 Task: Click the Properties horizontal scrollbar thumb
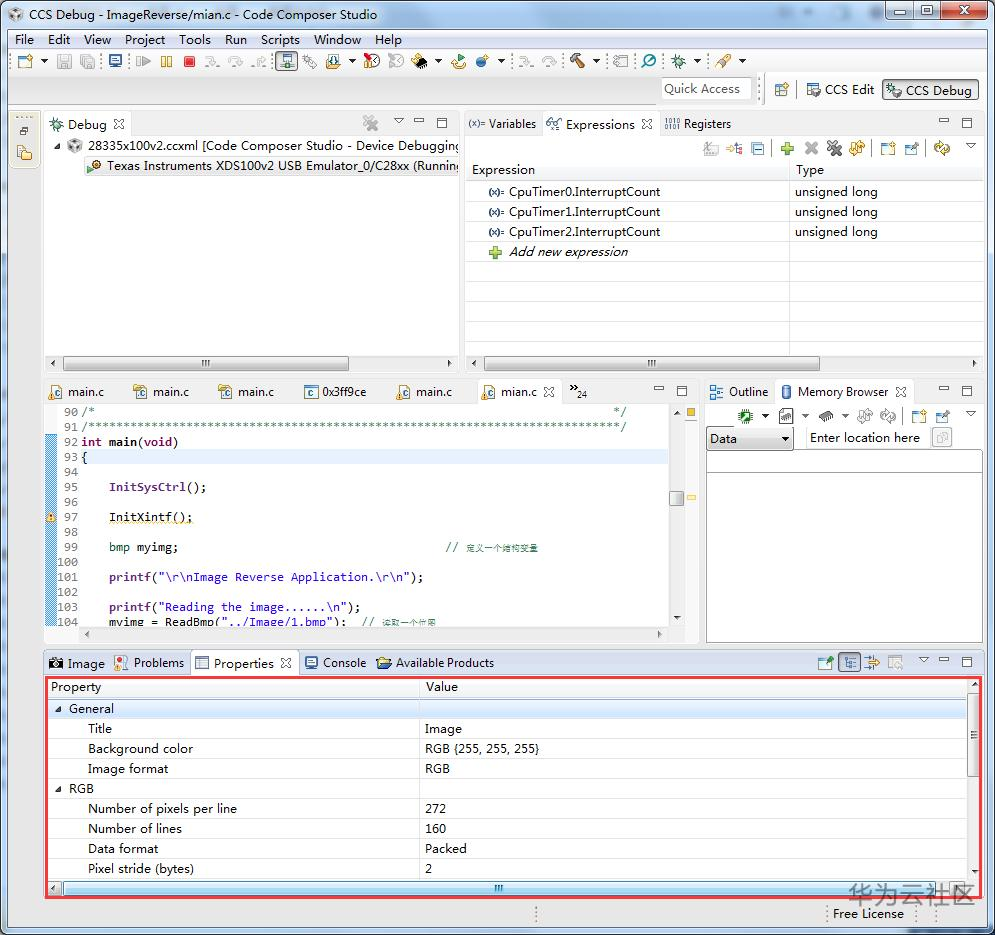tap(499, 889)
